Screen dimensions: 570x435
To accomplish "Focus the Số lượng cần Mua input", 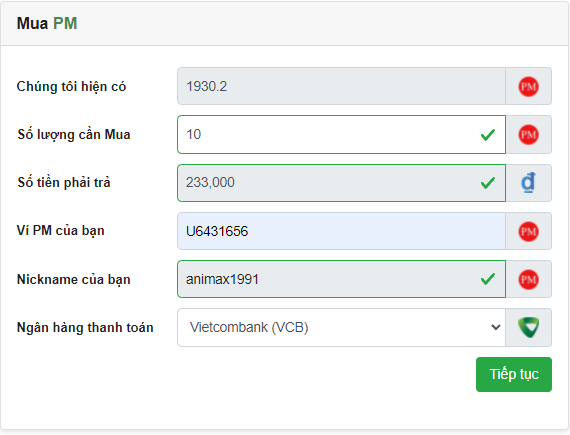I will 341,134.
